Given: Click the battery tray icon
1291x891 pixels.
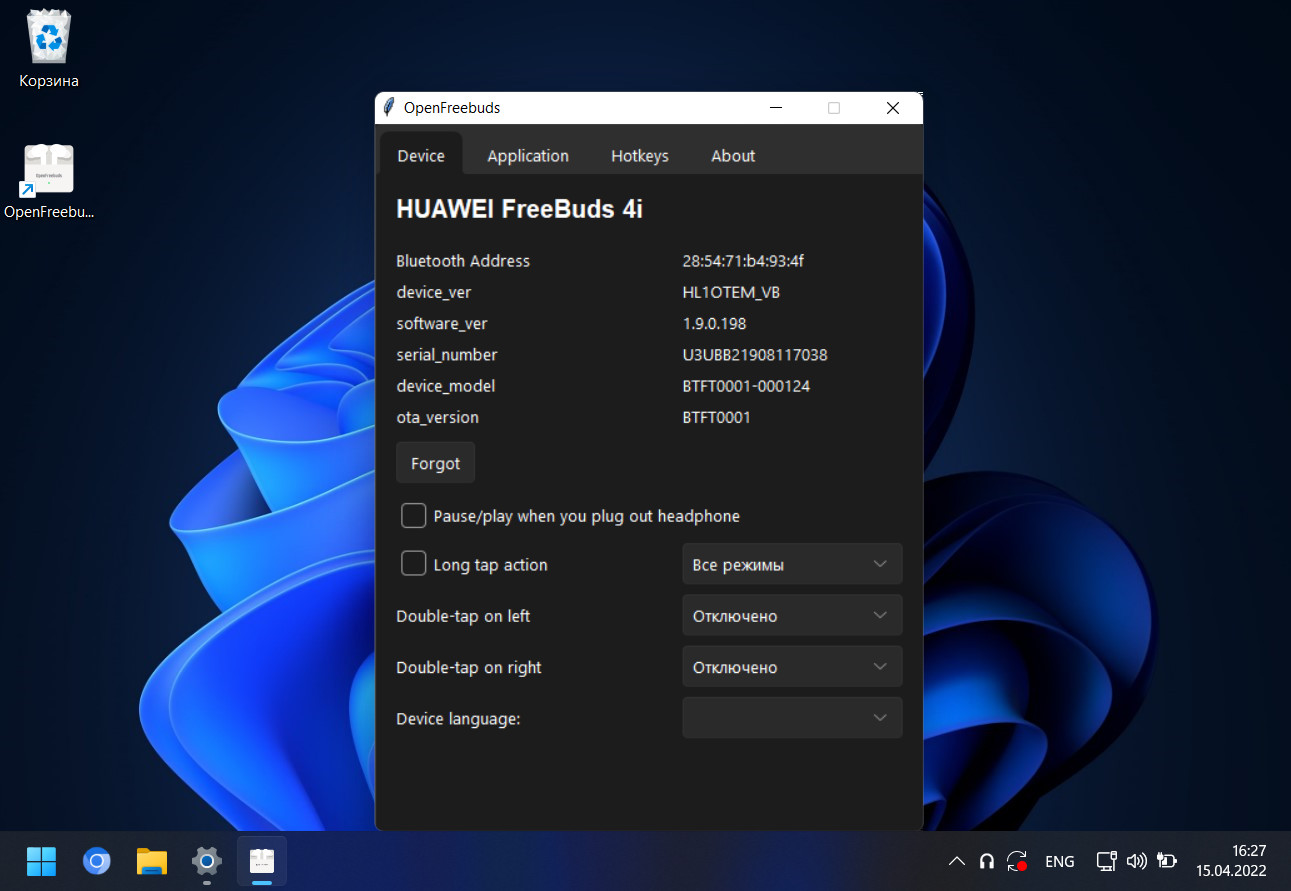Looking at the screenshot, I should [1167, 861].
